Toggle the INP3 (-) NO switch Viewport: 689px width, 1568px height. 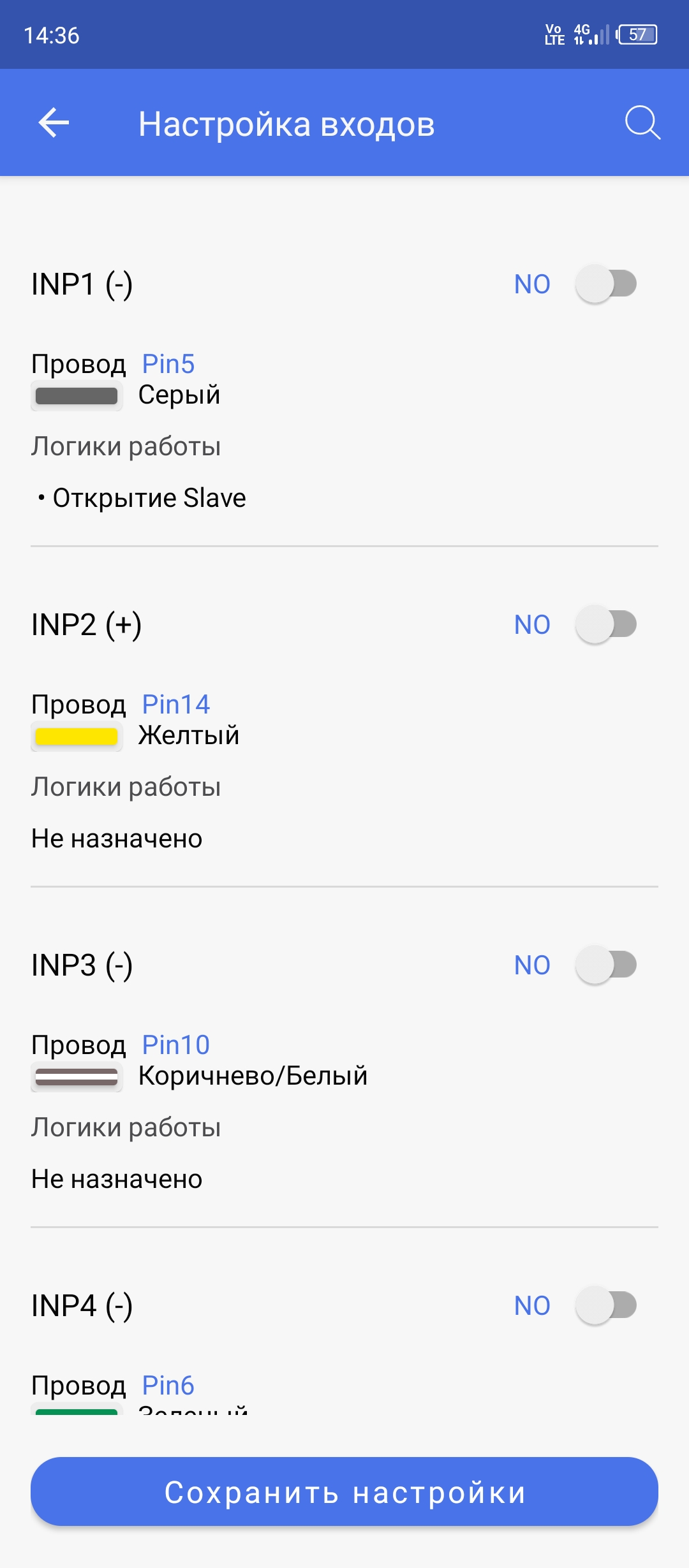tap(606, 965)
